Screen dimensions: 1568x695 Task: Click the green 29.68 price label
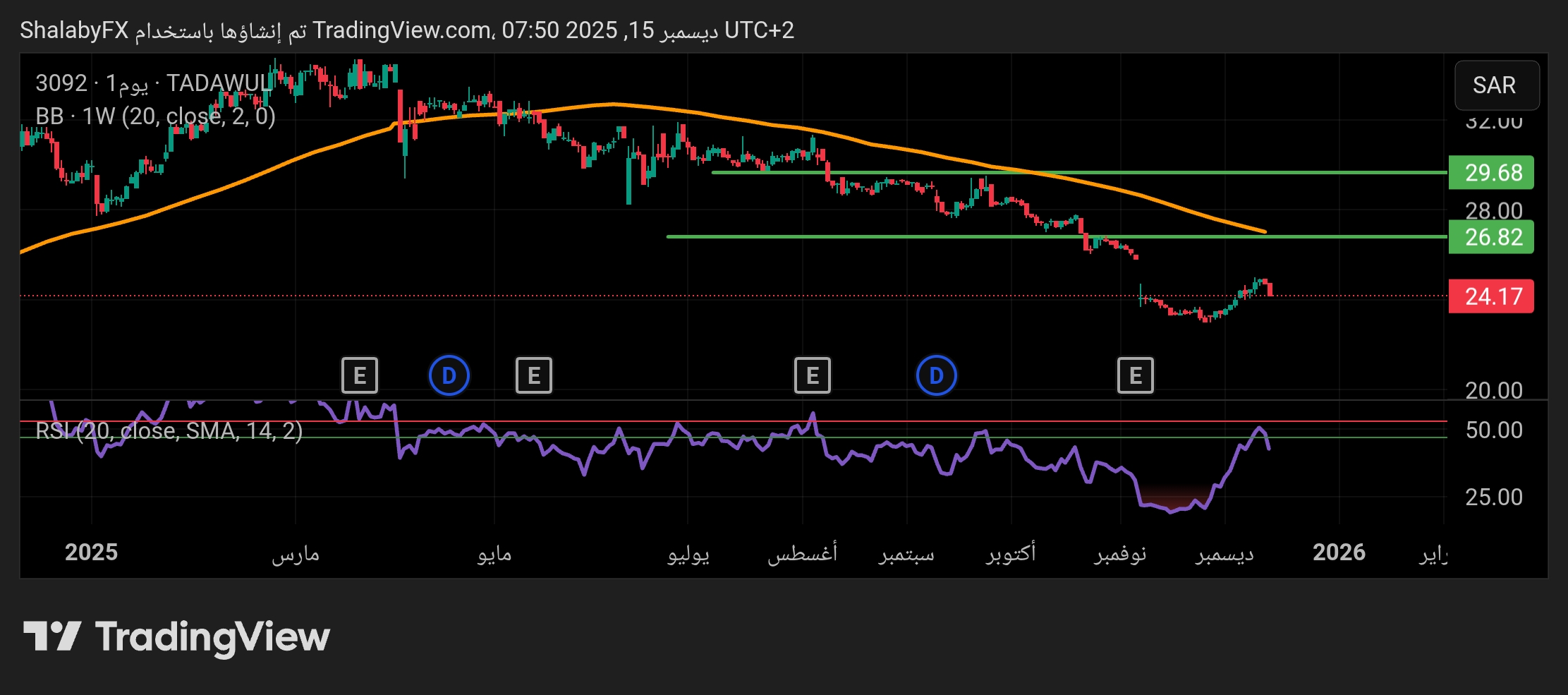coord(1490,173)
